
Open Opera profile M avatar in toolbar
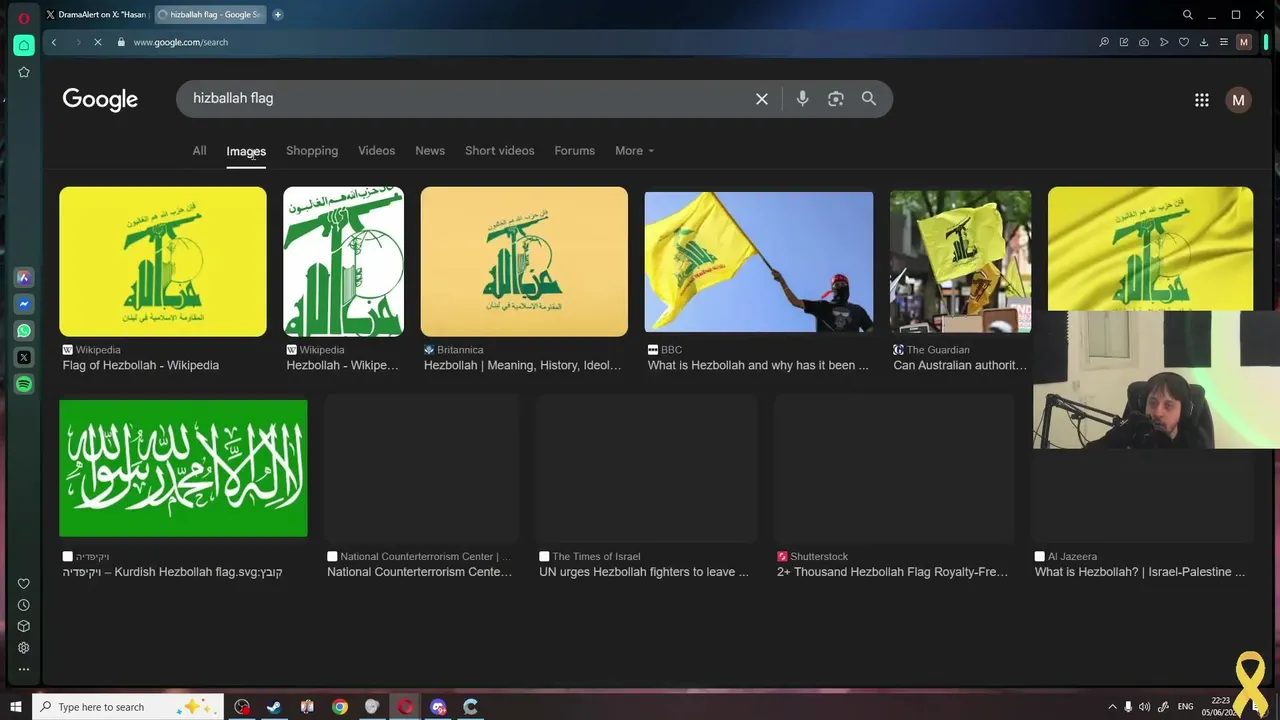coord(1244,42)
